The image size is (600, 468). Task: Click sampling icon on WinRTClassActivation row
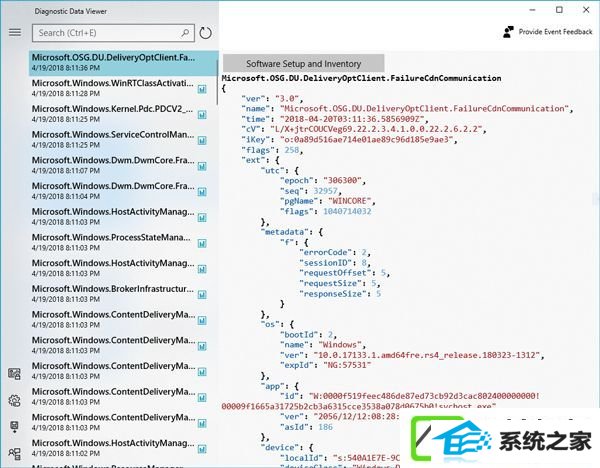(202, 89)
